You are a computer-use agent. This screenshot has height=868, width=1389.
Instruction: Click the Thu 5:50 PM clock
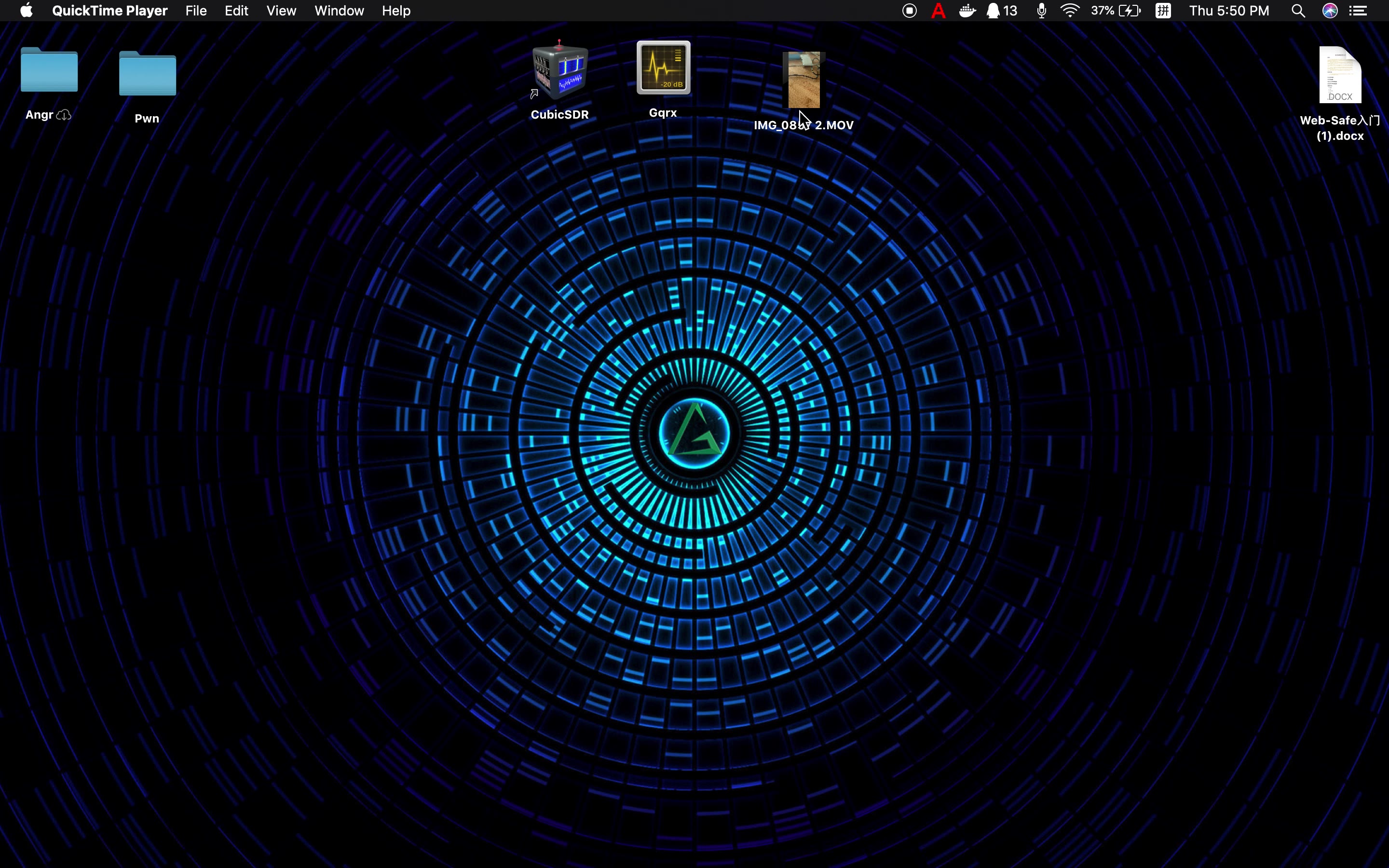1229,11
